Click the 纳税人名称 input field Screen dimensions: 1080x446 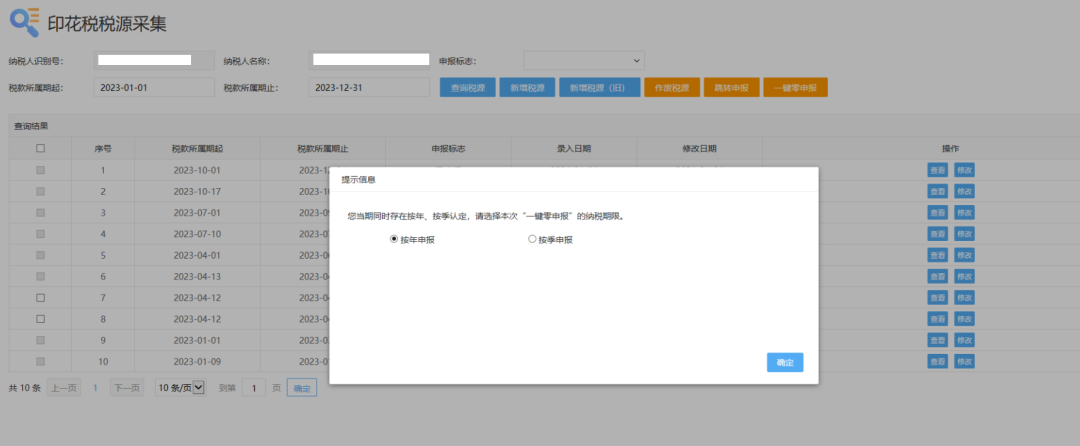pyautogui.click(x=369, y=61)
